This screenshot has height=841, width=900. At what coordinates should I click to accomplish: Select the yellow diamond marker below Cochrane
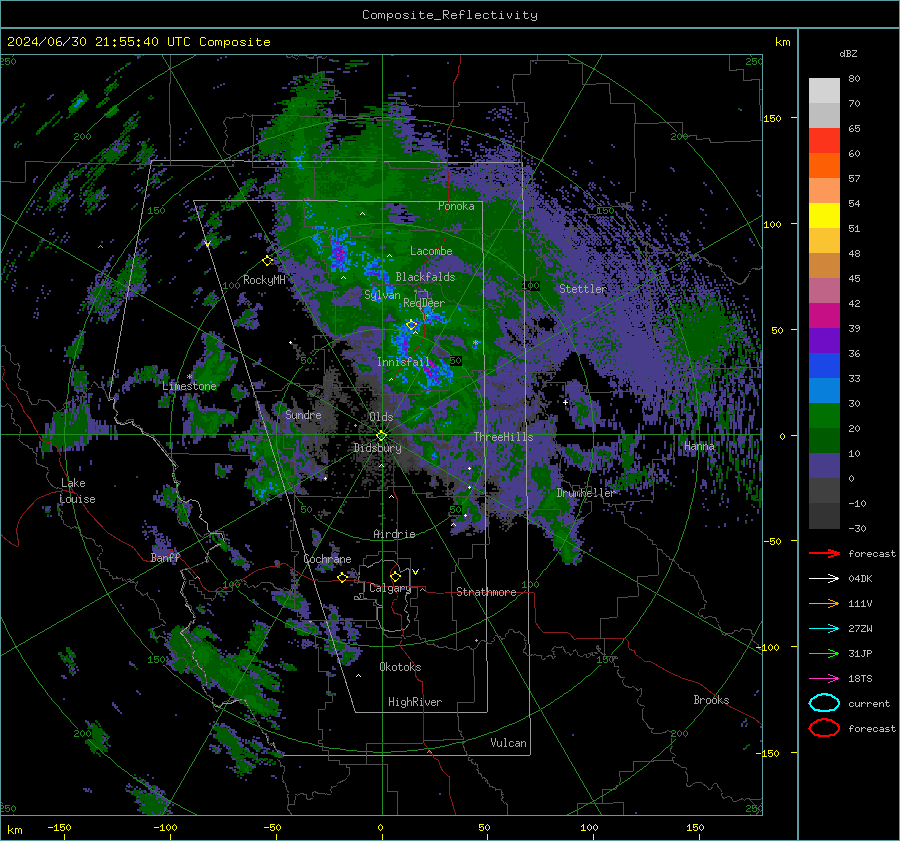coord(342,577)
